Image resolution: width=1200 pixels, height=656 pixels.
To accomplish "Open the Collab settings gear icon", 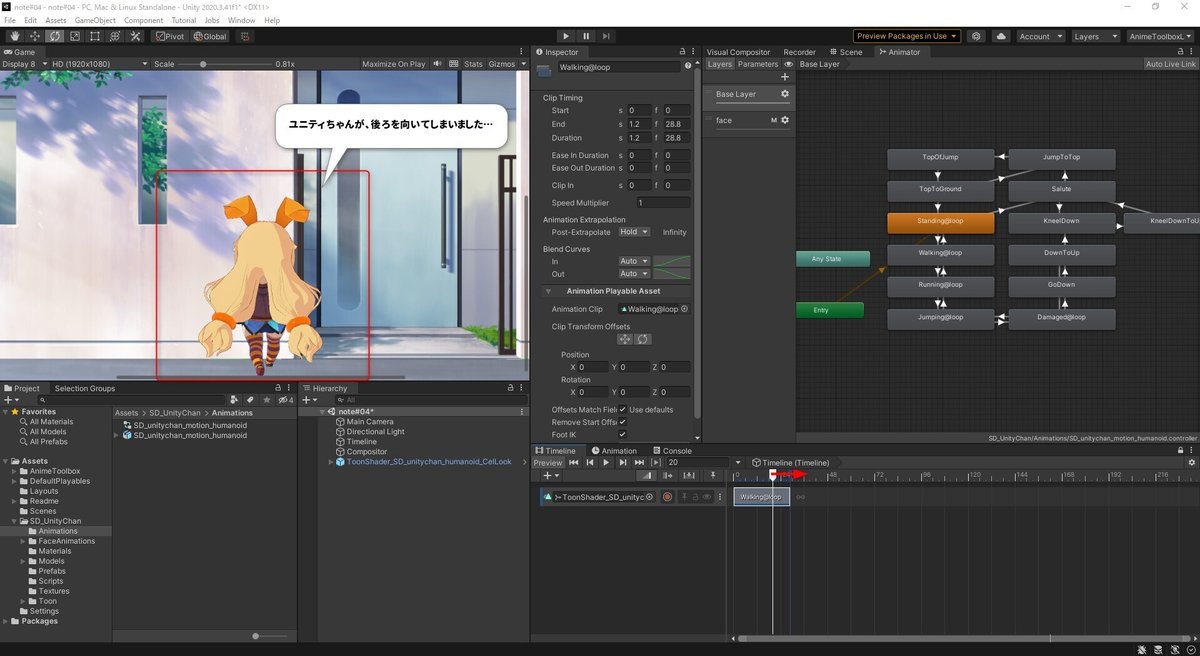I will [977, 36].
